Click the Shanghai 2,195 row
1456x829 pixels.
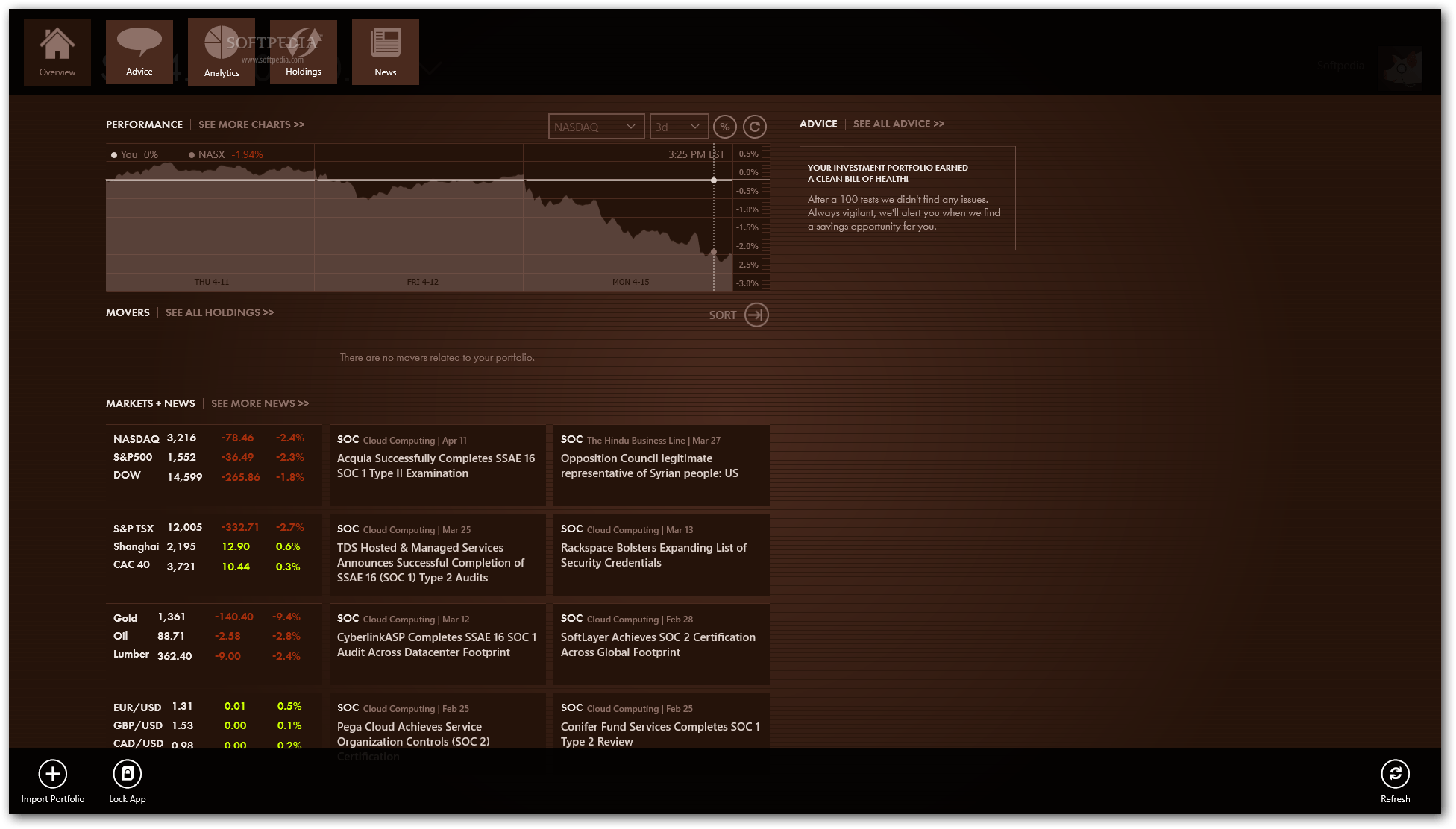(210, 546)
